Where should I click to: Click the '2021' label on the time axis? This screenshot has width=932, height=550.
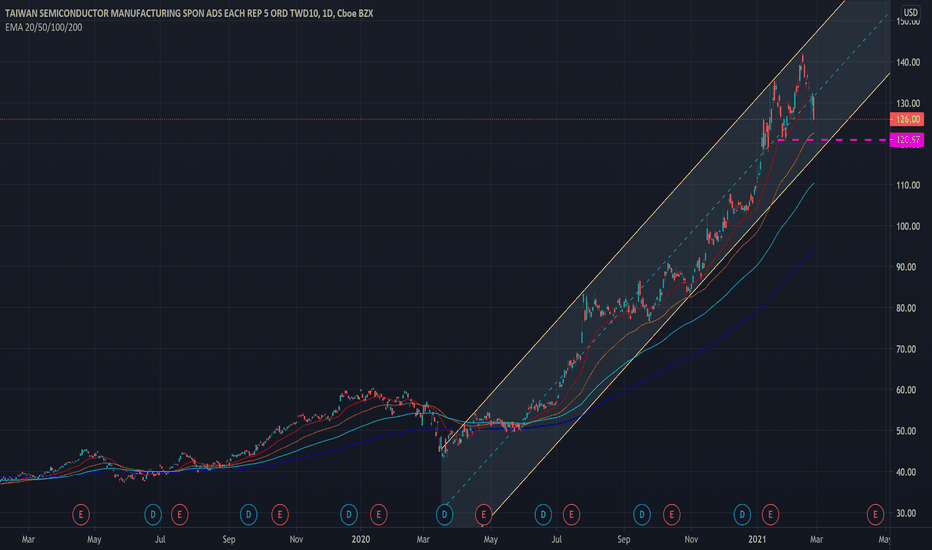pyautogui.click(x=757, y=539)
